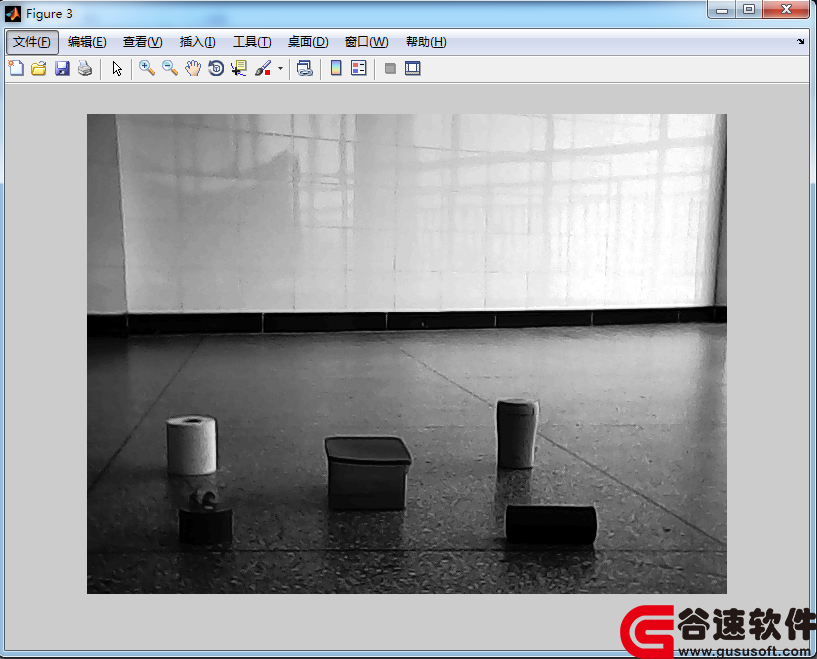Insert a legend using the toolbar icon
Screen dimensions: 817x659
click(359, 68)
